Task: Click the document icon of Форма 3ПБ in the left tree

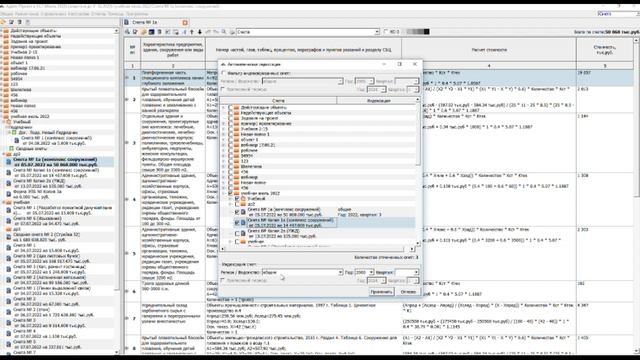Action: (9, 194)
